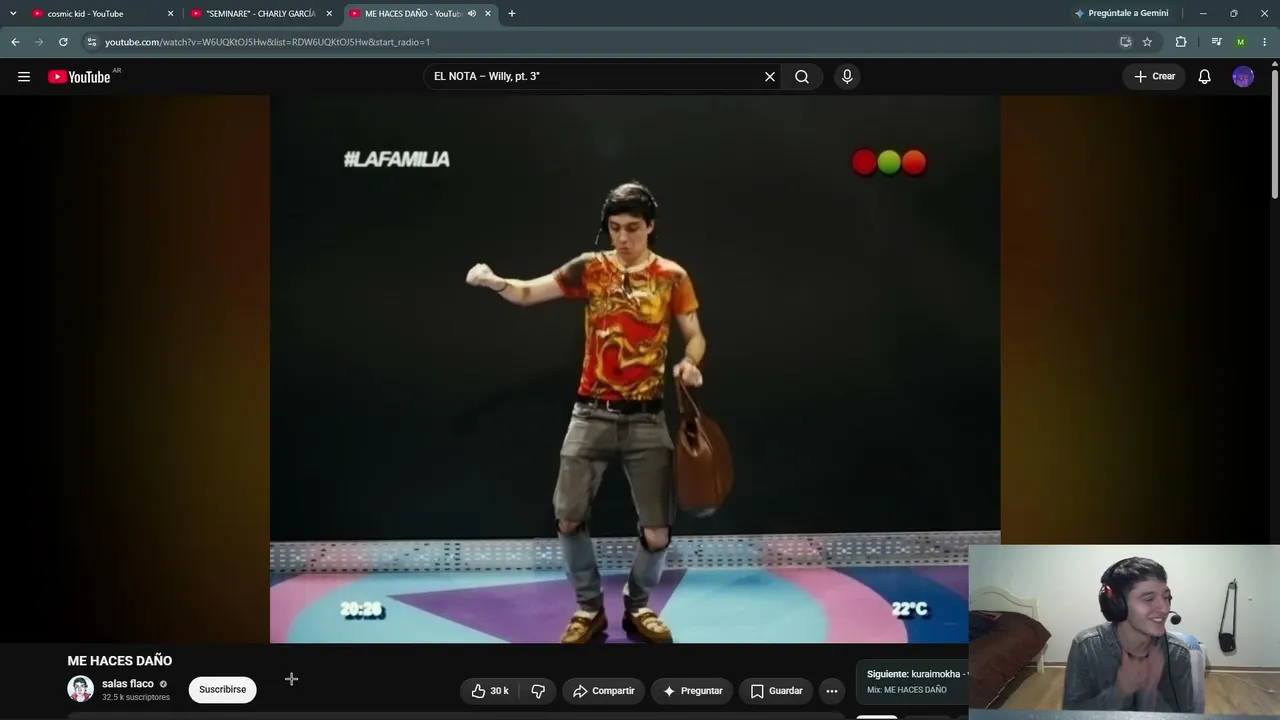This screenshot has width=1280, height=720.
Task: Click the Pregúntale a Gemini button
Action: [1121, 14]
